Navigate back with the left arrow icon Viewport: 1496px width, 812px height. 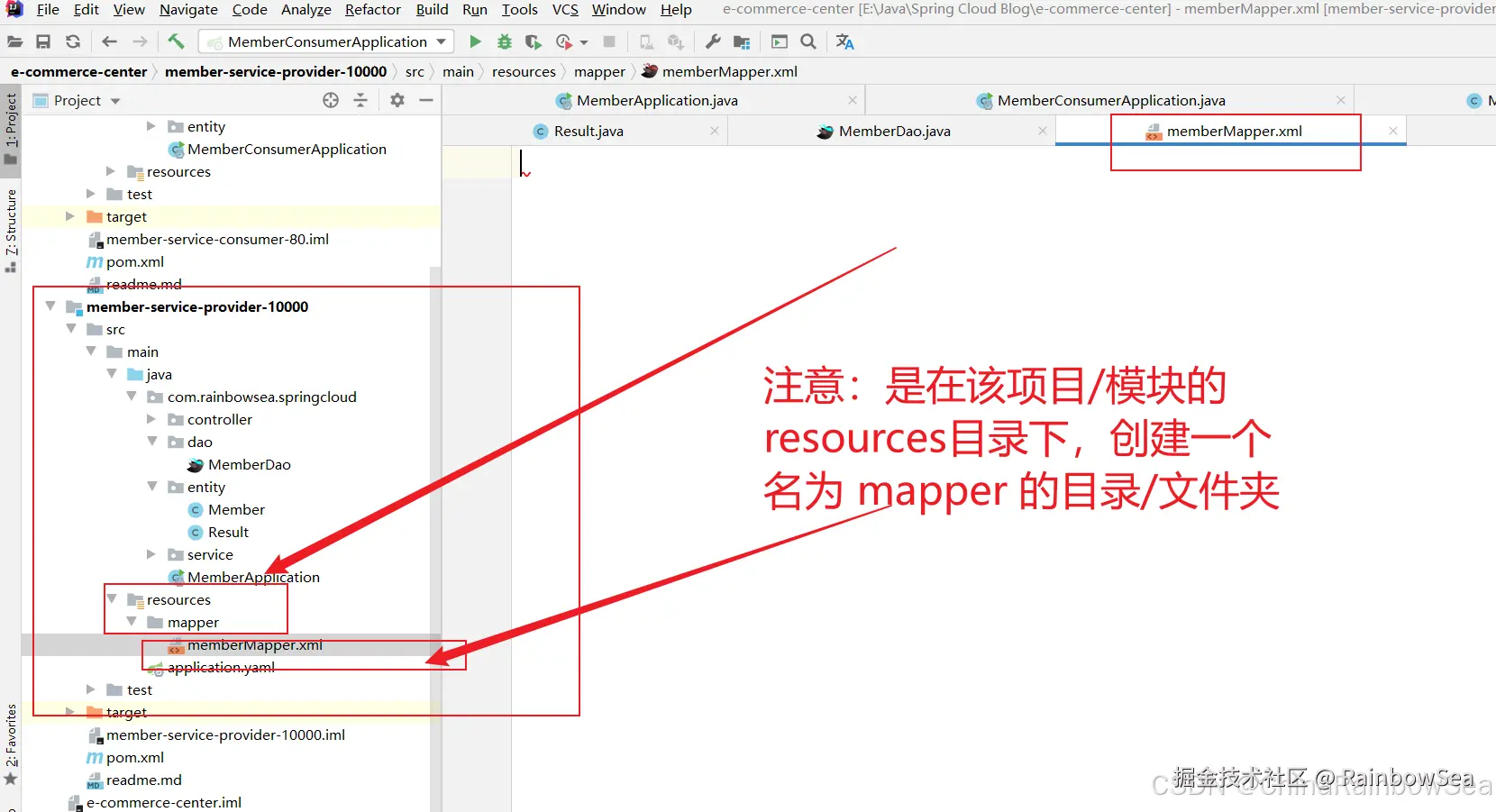pyautogui.click(x=109, y=41)
